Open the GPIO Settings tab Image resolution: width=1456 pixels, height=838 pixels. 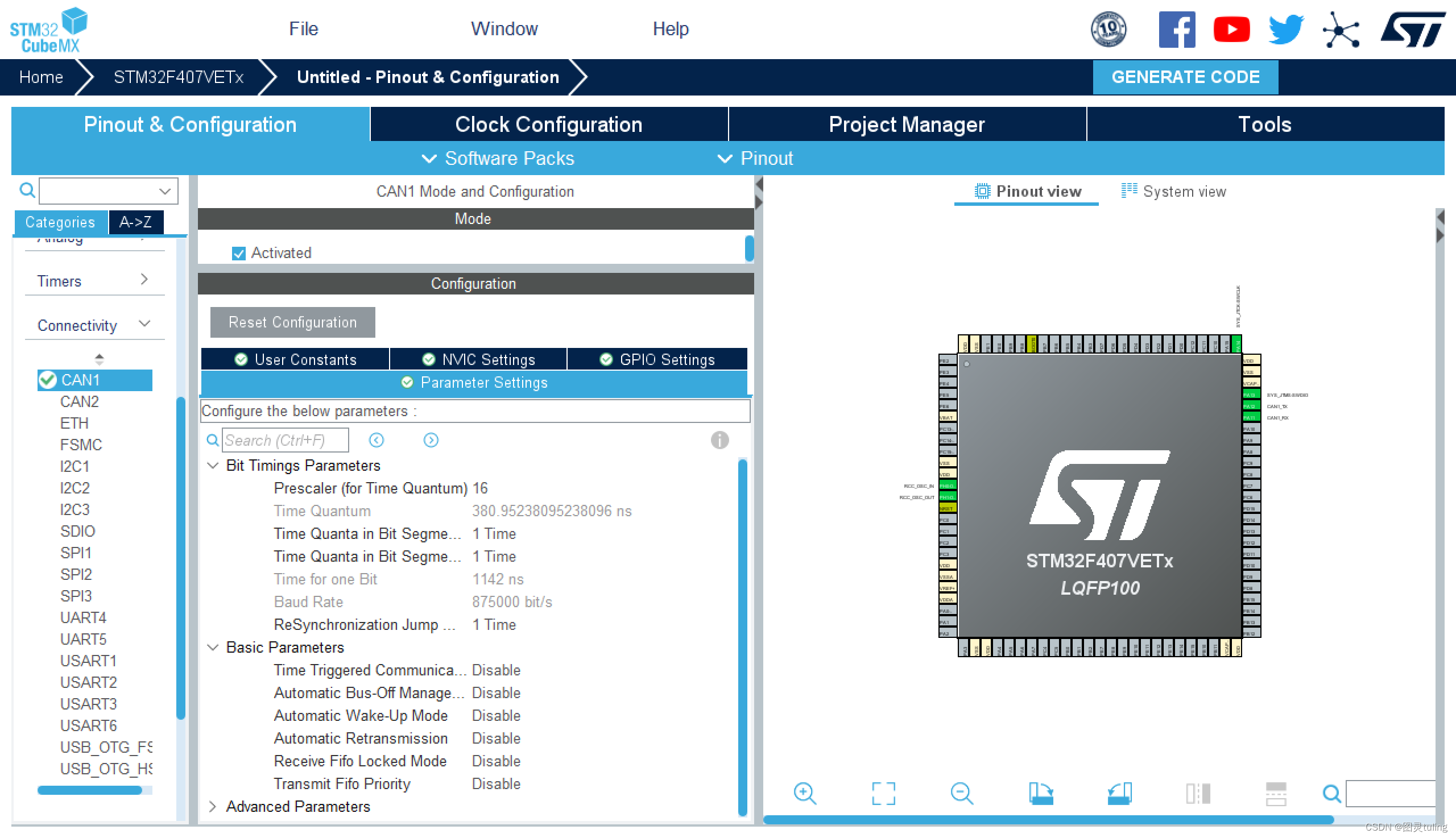coord(657,359)
